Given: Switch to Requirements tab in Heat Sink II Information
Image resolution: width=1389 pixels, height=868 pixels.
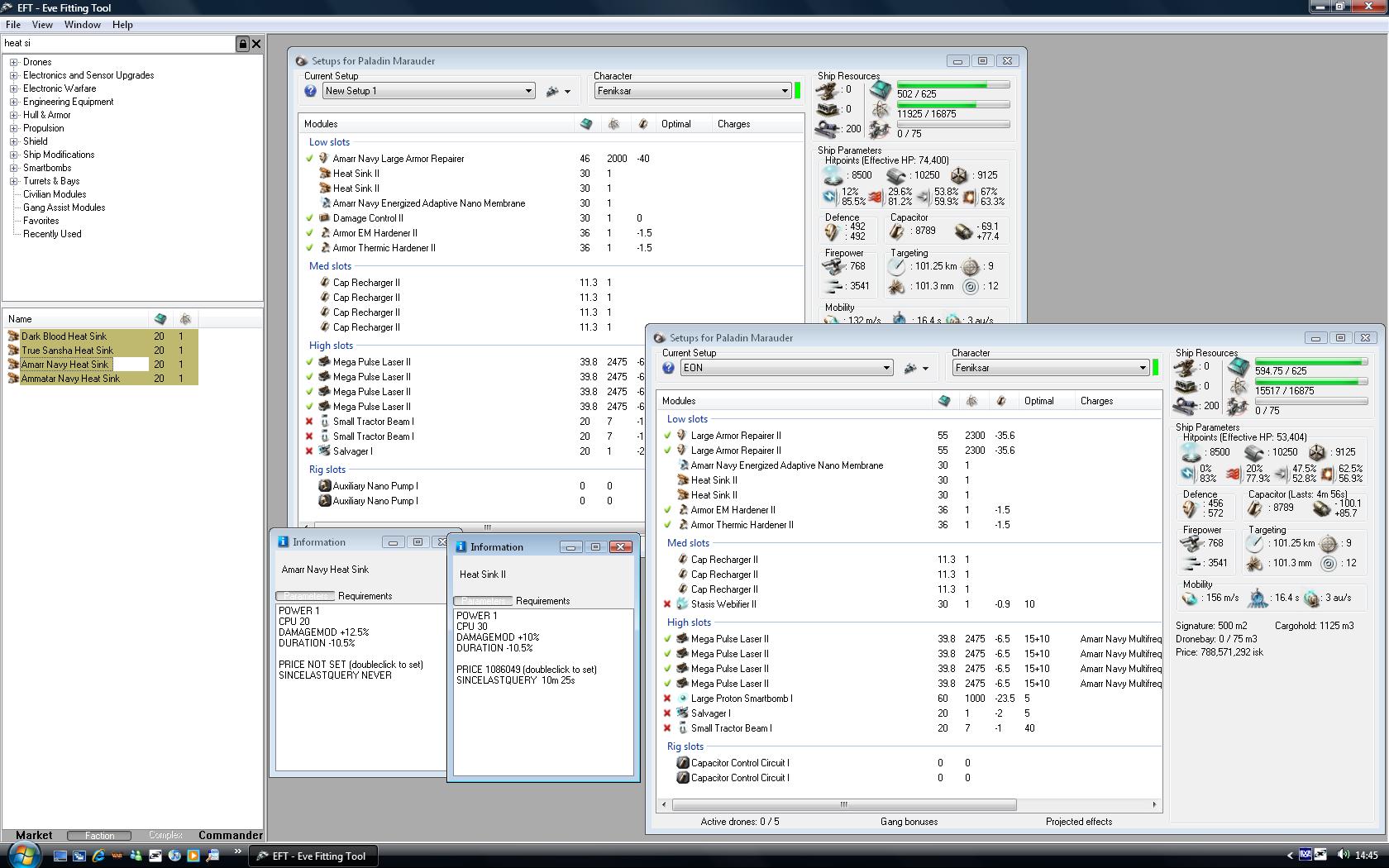Looking at the screenshot, I should click(542, 601).
